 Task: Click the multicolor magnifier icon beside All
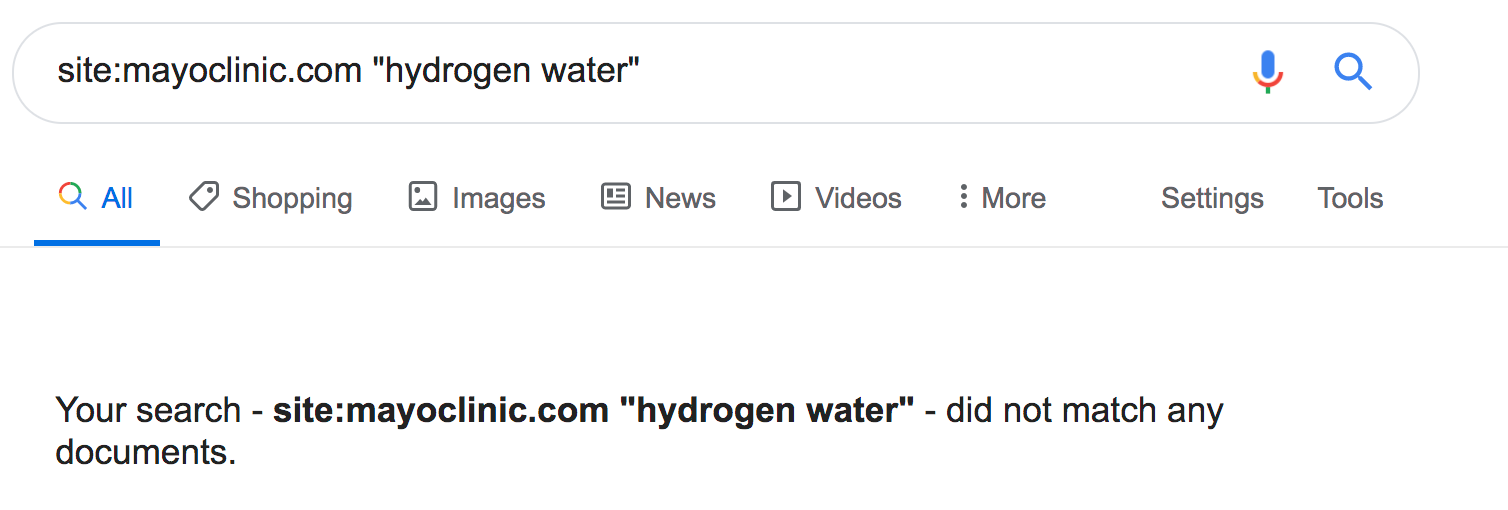pyautogui.click(x=72, y=197)
